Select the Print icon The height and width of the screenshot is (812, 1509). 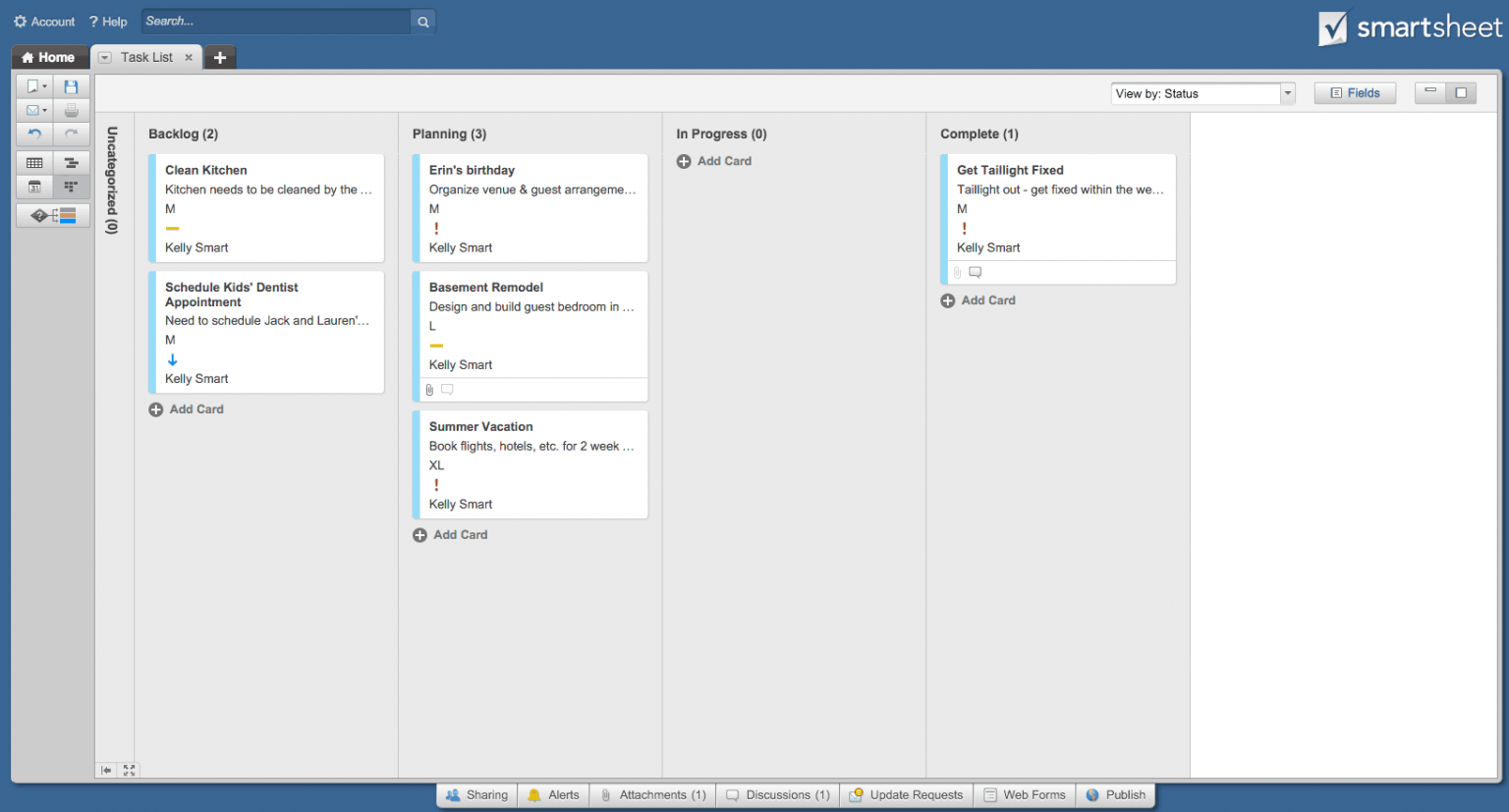(x=71, y=110)
